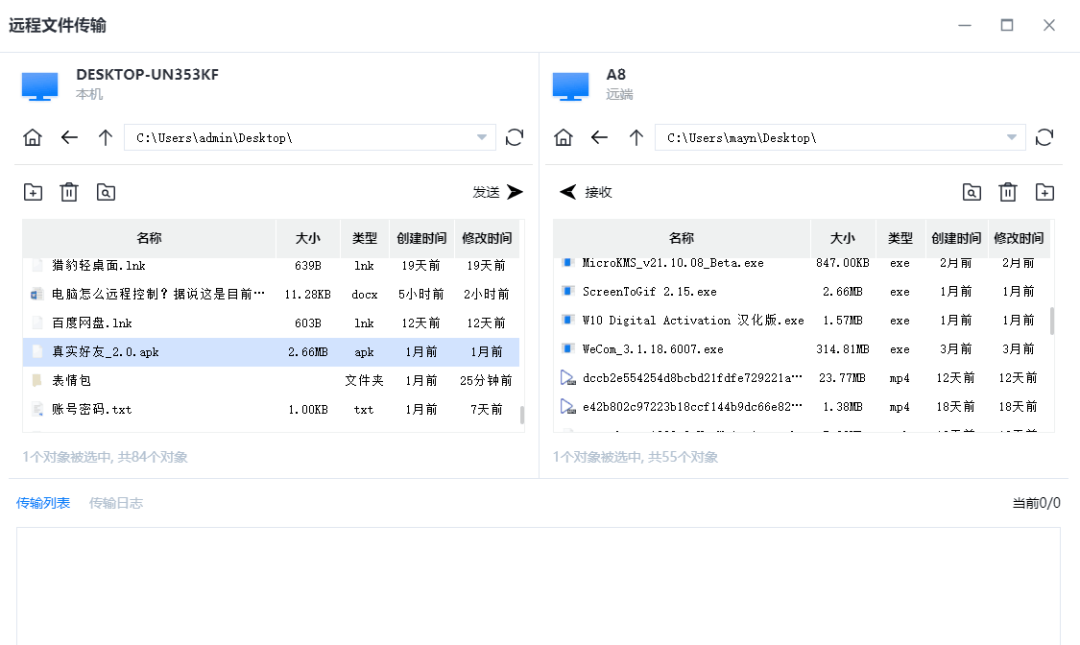Delete selected local file with trash icon

[68, 191]
